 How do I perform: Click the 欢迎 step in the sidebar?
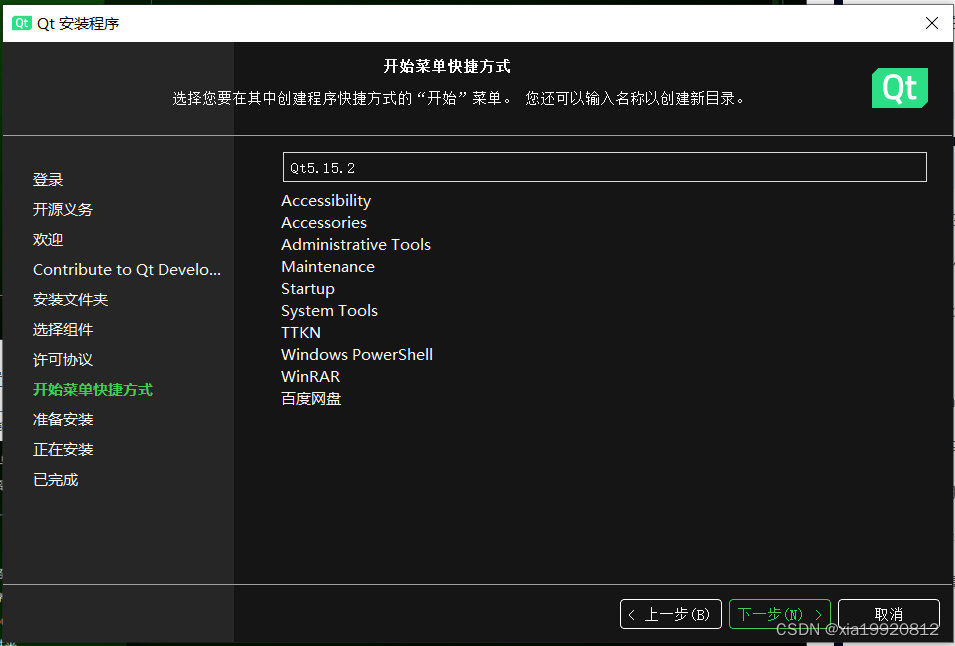(x=48, y=239)
